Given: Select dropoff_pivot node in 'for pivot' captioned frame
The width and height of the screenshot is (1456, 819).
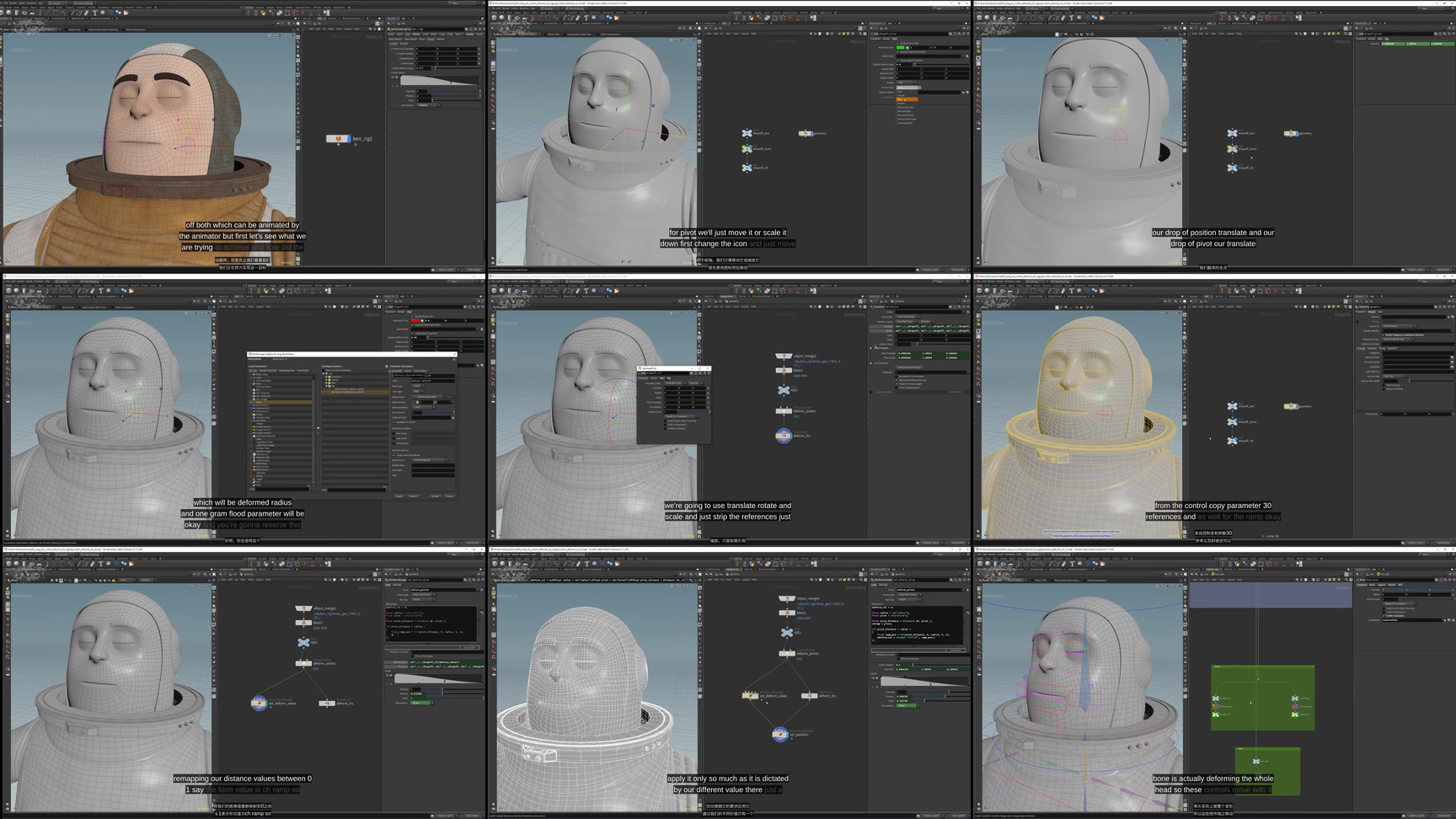Looking at the screenshot, I should pyautogui.click(x=747, y=149).
